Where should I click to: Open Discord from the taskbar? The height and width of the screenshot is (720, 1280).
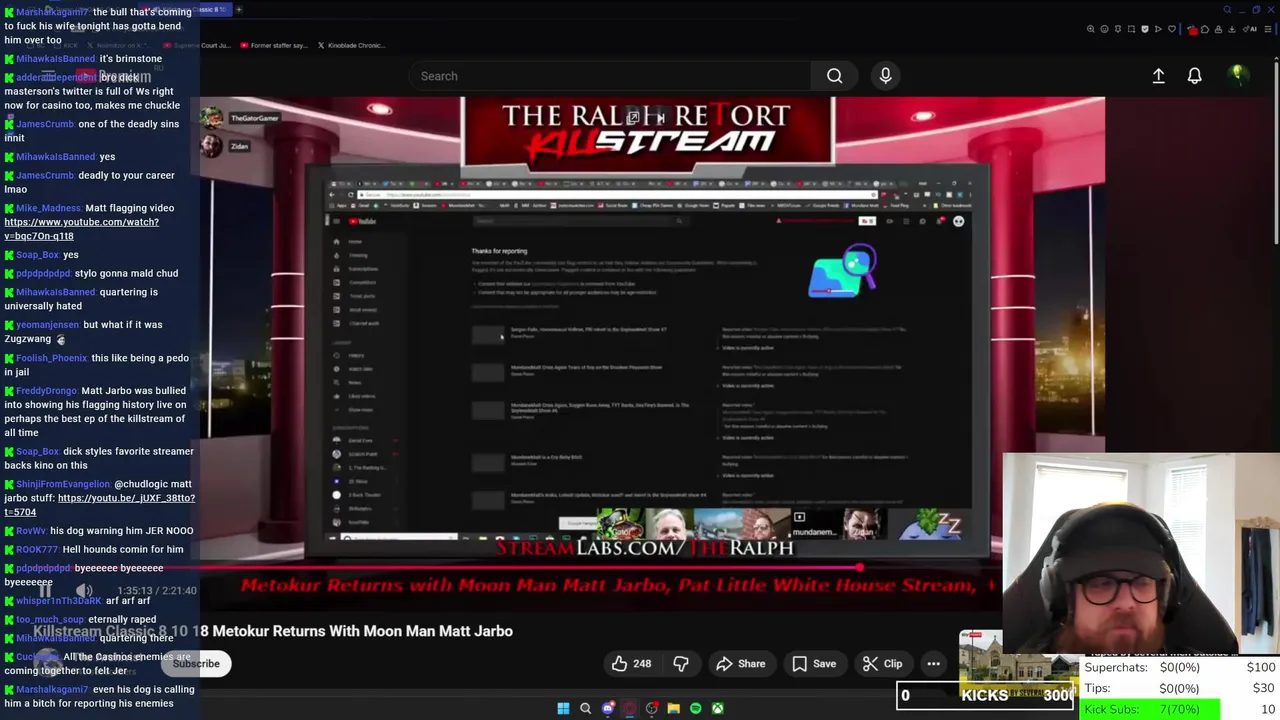coord(607,708)
